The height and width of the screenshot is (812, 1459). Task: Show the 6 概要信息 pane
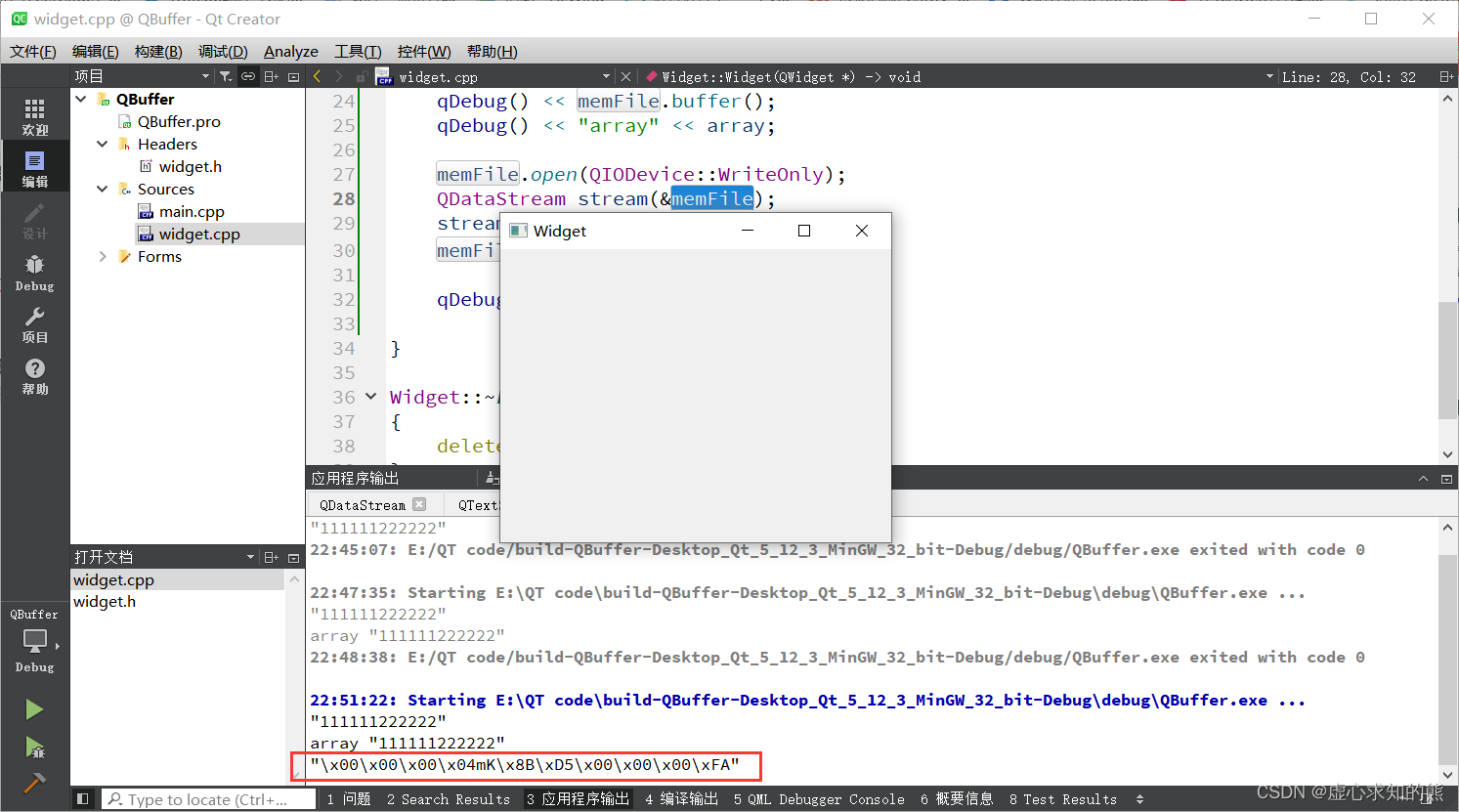(957, 799)
